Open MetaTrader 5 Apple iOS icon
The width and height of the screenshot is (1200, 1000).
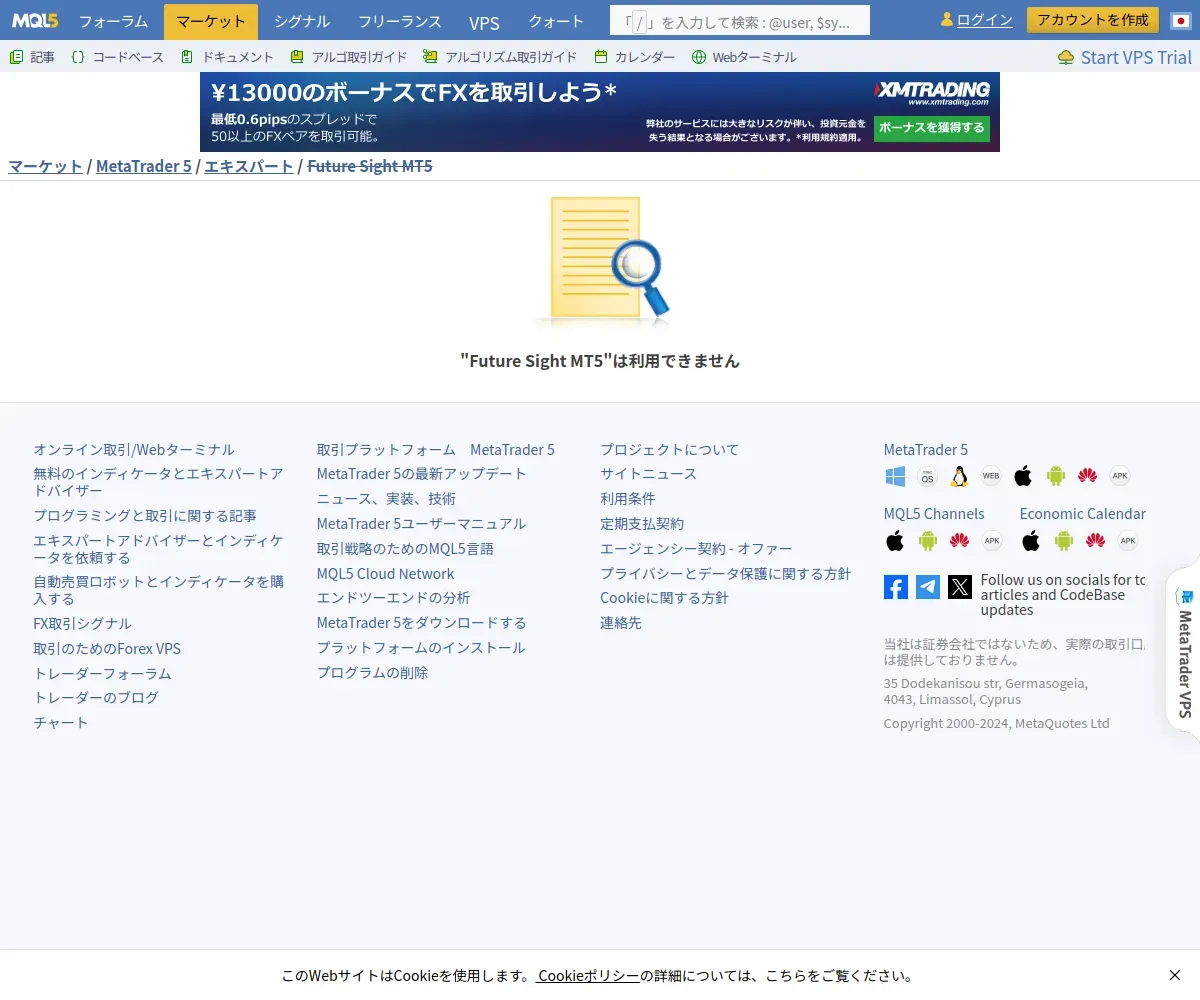pos(1023,476)
